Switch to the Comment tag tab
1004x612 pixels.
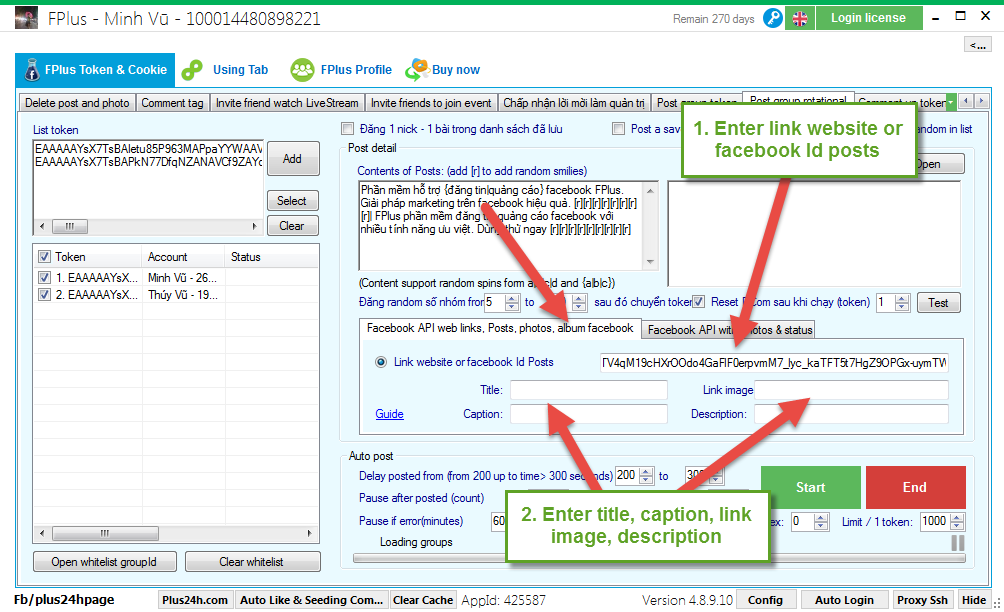172,103
